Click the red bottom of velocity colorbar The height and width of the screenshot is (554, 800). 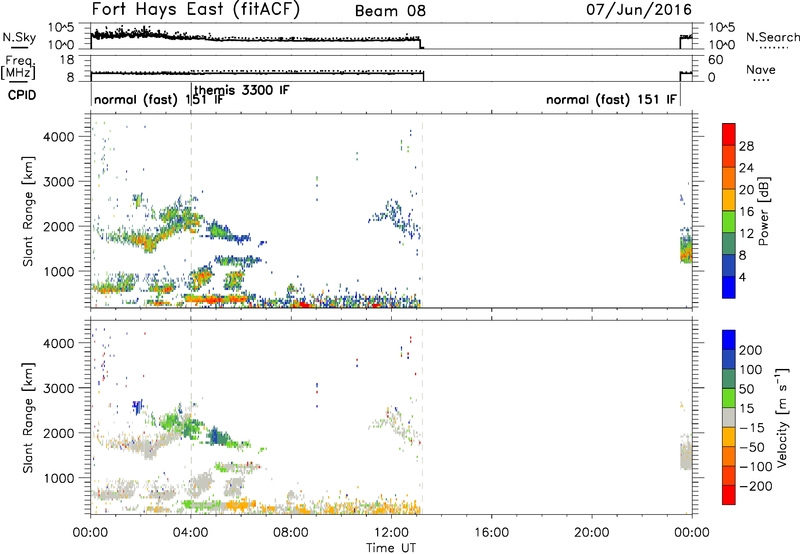729,495
